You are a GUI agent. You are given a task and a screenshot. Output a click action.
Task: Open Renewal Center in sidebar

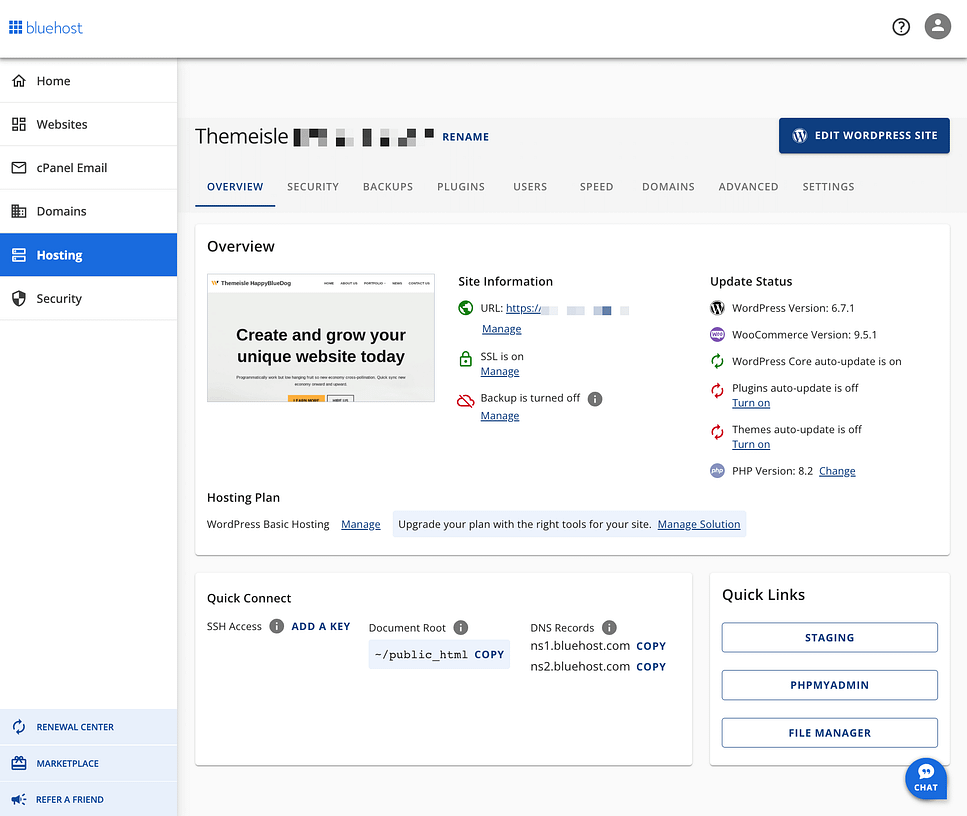[x=75, y=727]
